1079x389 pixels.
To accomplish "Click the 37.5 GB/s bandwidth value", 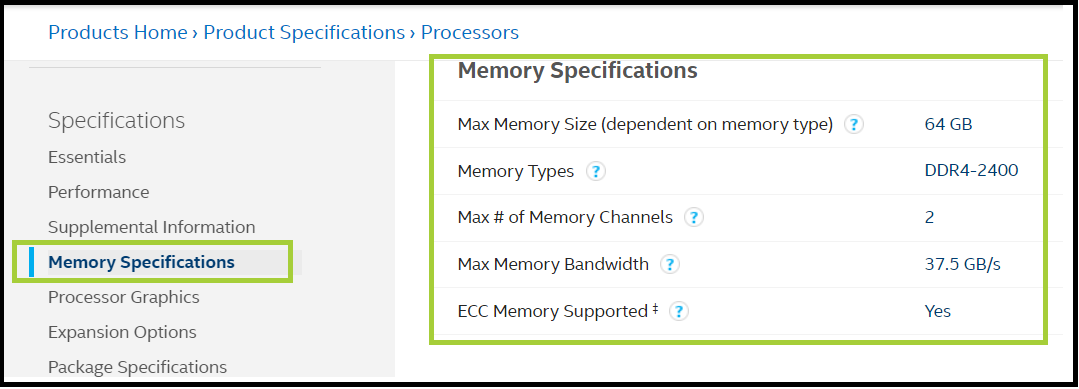I will pos(963,264).
